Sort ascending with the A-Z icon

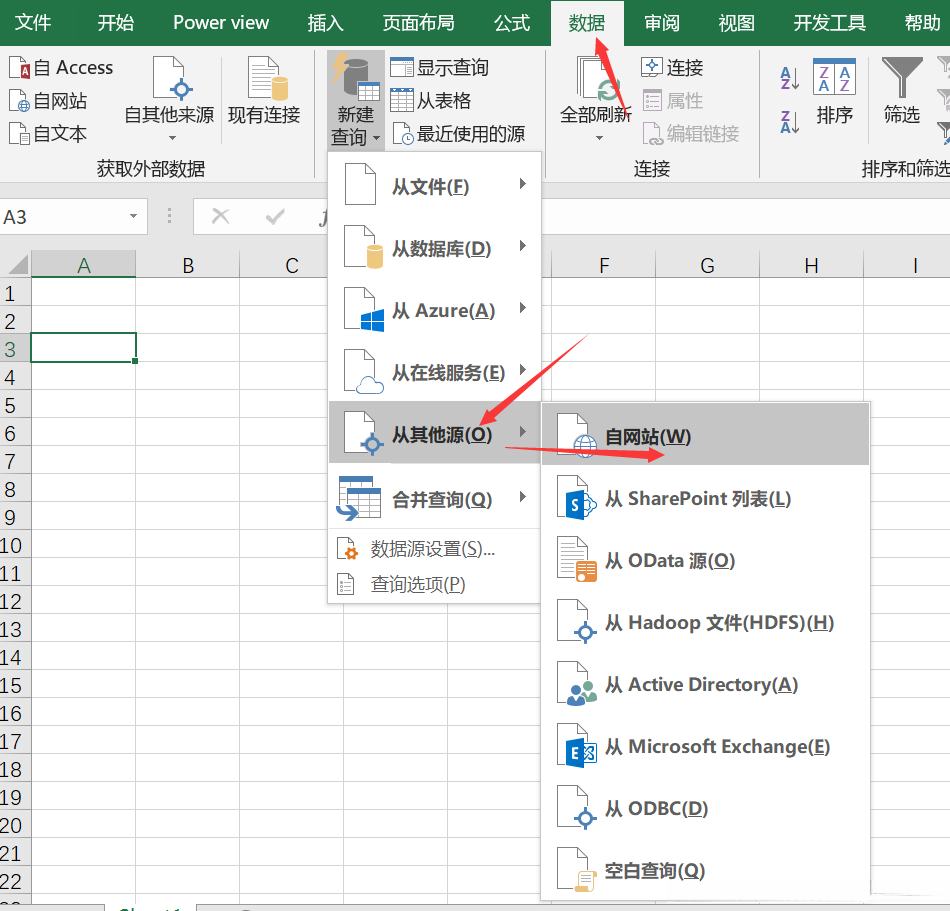[x=789, y=78]
